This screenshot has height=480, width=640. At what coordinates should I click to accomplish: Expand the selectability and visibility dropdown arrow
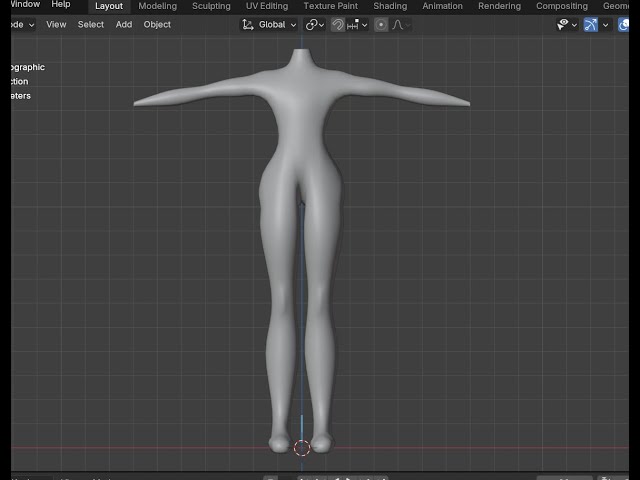pos(574,25)
